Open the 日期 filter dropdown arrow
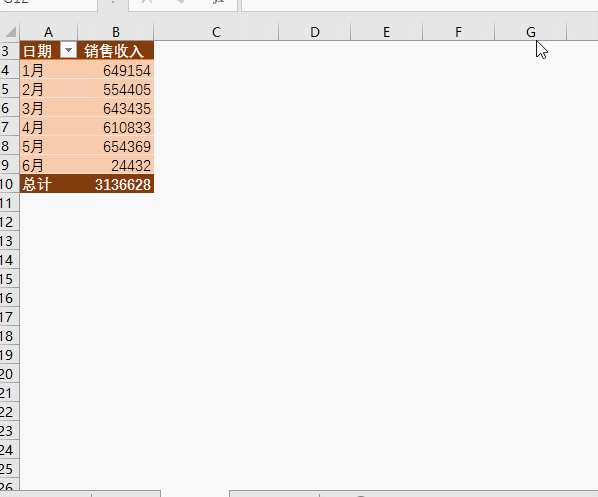This screenshot has width=598, height=497. point(69,50)
